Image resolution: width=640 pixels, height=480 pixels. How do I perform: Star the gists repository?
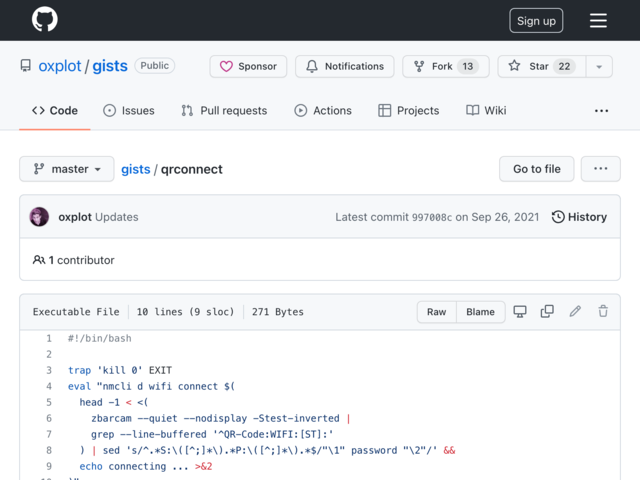(x=541, y=67)
